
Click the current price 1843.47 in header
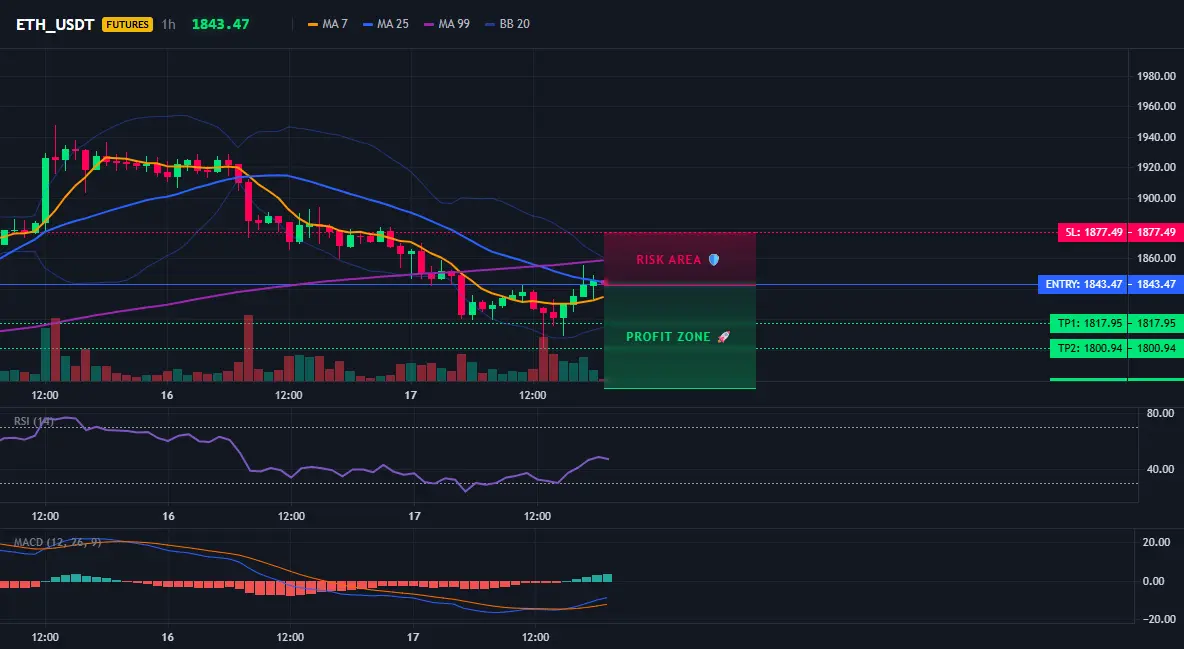[x=220, y=24]
